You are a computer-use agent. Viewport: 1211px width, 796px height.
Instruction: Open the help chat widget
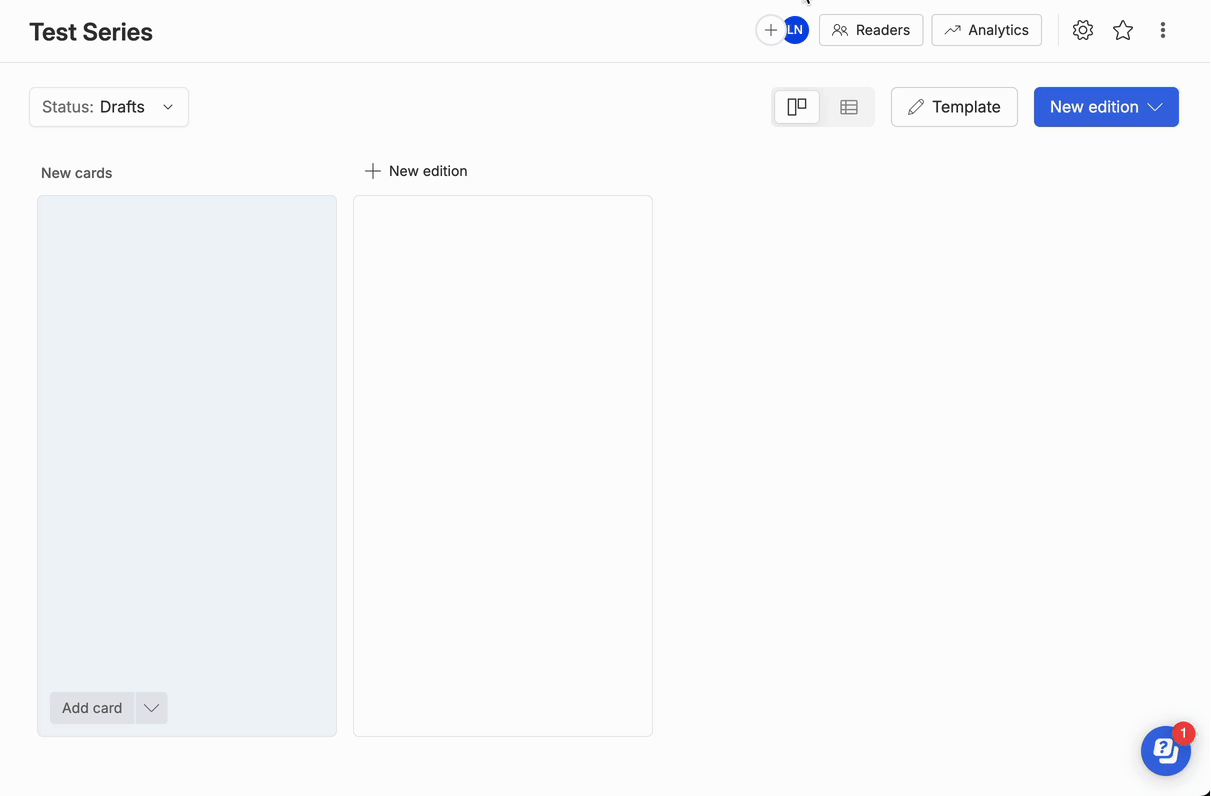point(1166,750)
